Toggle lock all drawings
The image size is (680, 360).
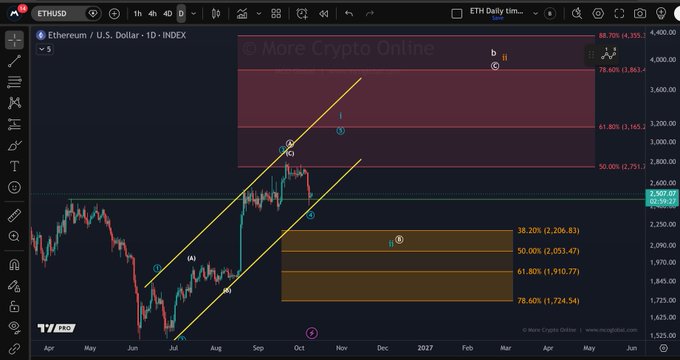coord(14,306)
